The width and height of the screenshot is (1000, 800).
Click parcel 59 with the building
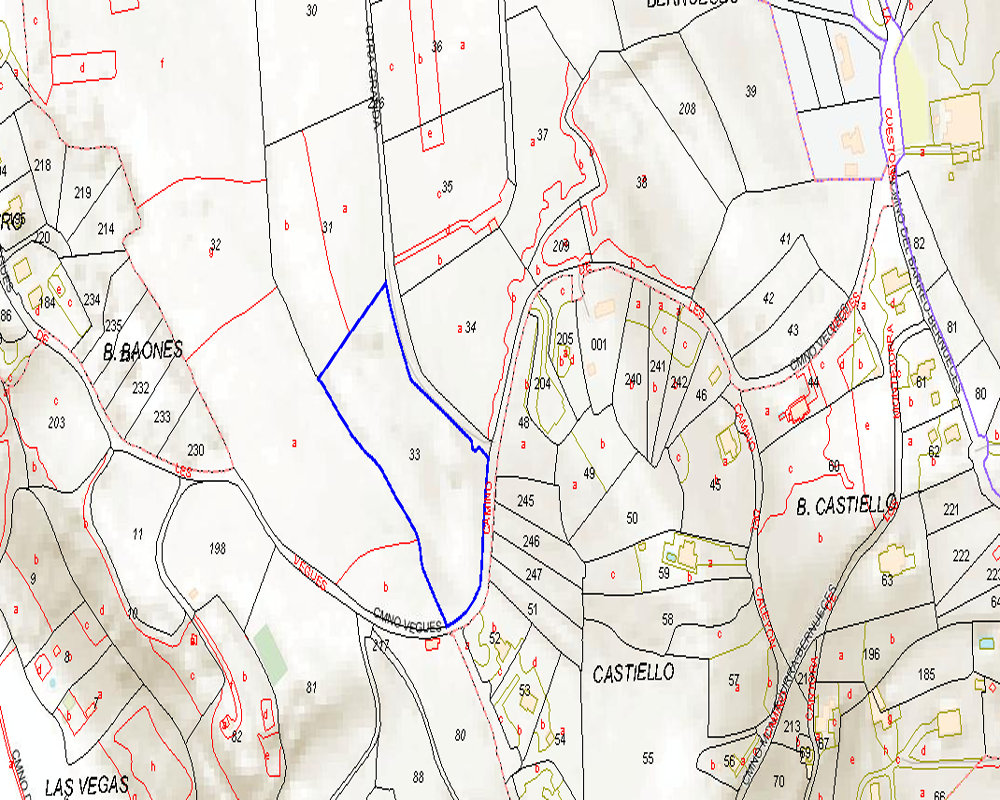[x=663, y=573]
